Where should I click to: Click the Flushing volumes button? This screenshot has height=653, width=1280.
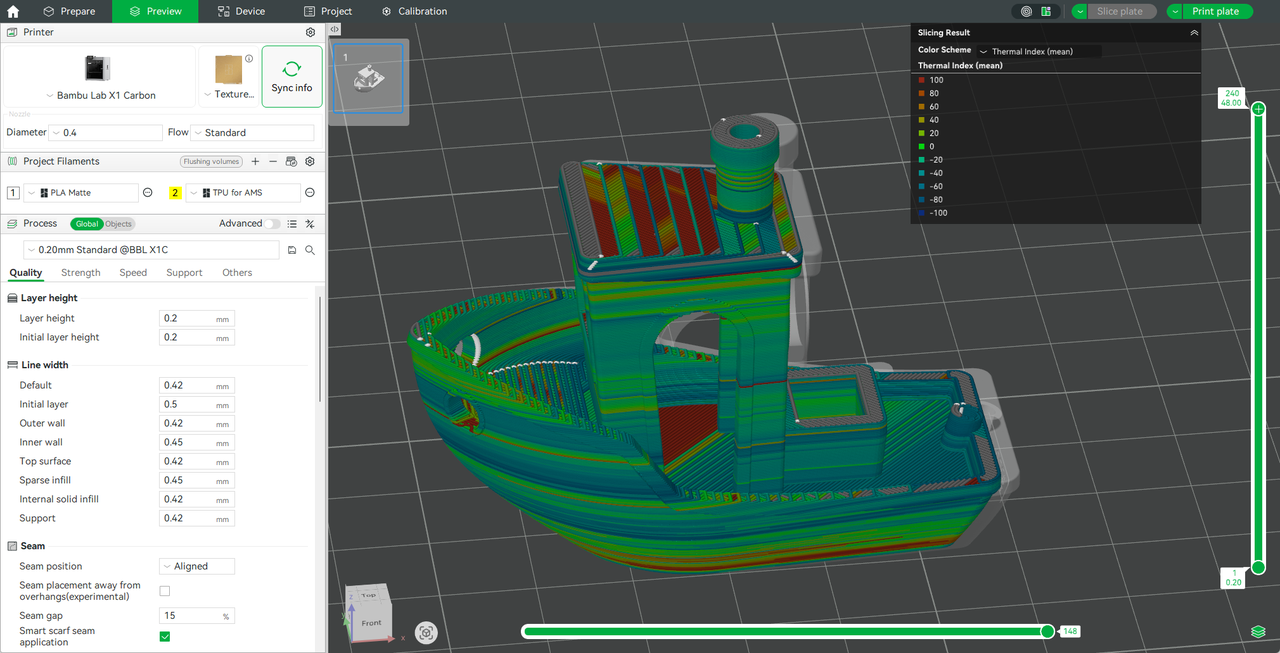coord(211,161)
